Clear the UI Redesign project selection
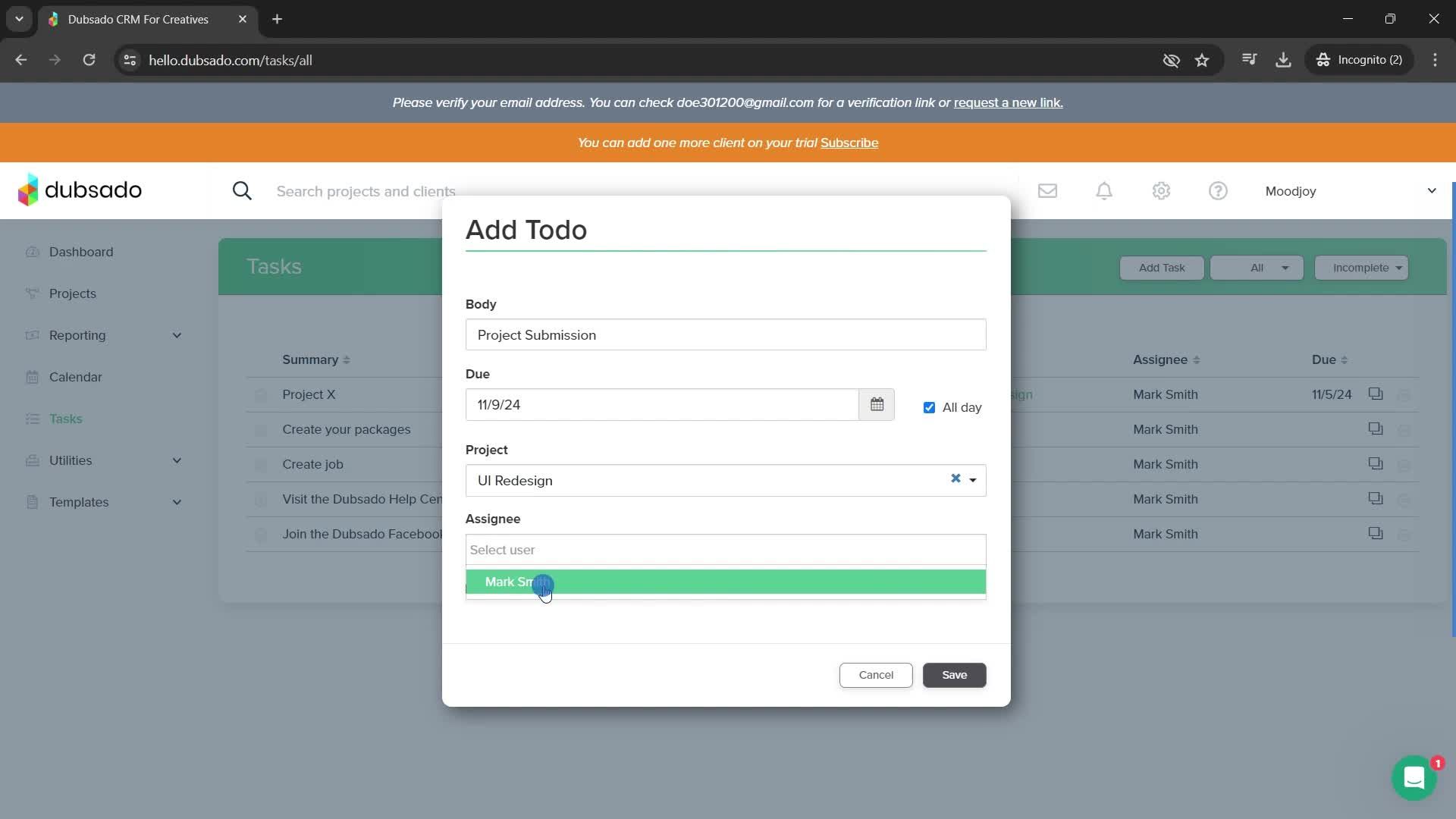 (x=955, y=479)
